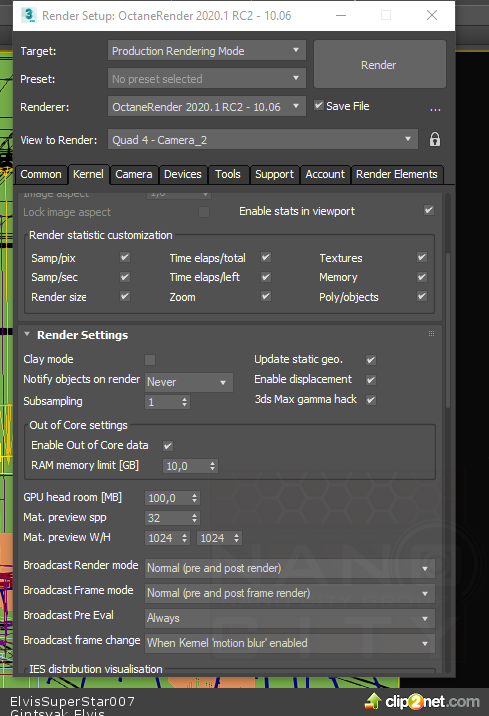The image size is (489, 716).
Task: Switch to the Kernel tab
Action: tap(88, 174)
